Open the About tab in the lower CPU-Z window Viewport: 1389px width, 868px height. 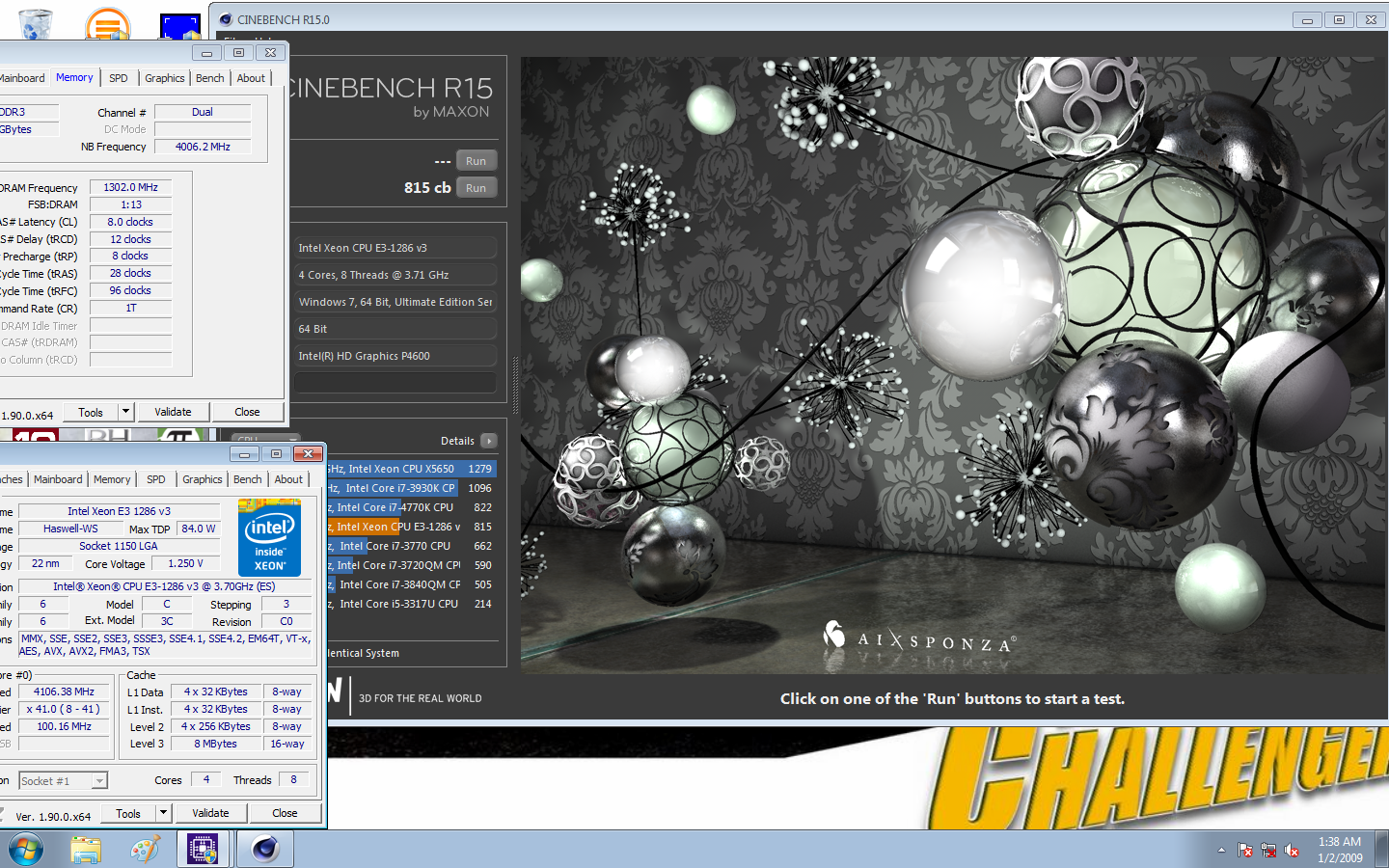pyautogui.click(x=288, y=479)
